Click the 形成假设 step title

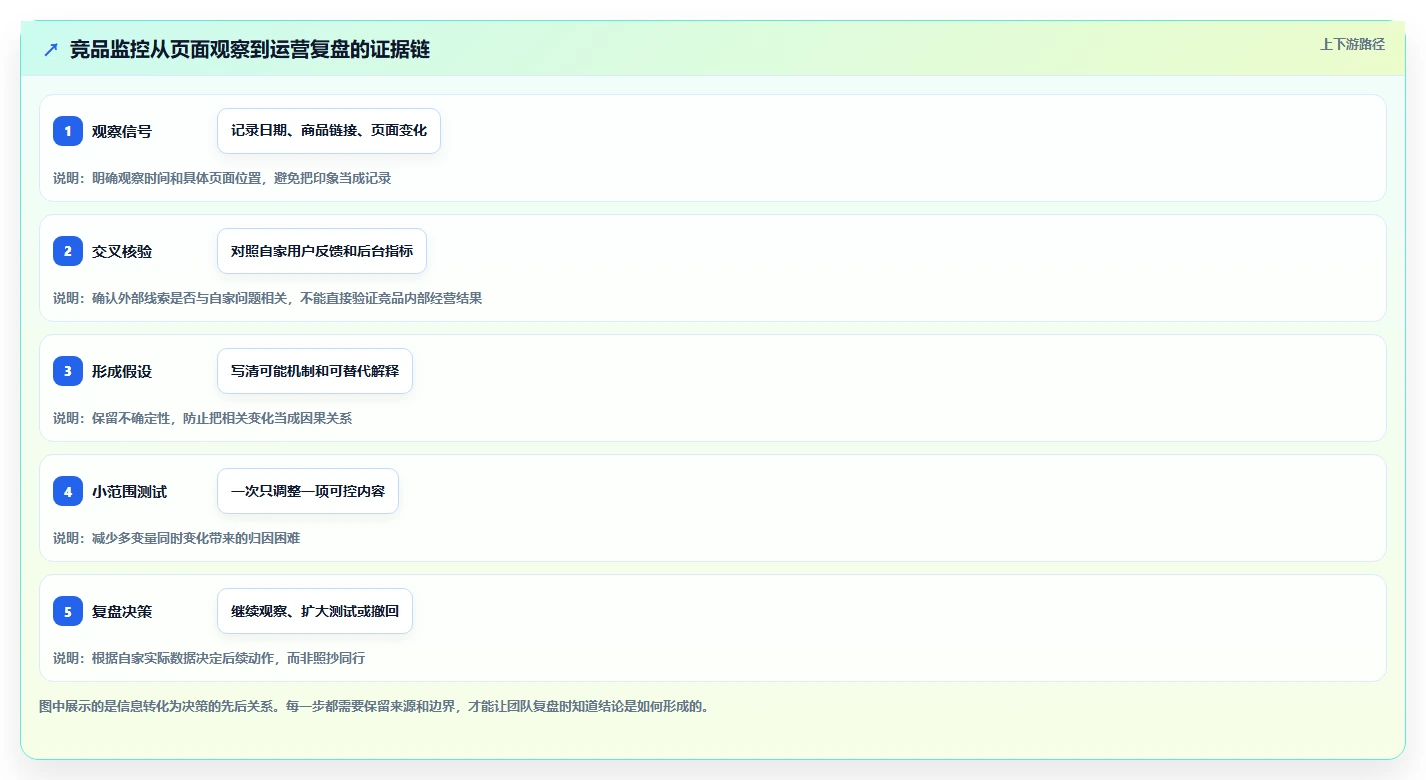tap(122, 371)
